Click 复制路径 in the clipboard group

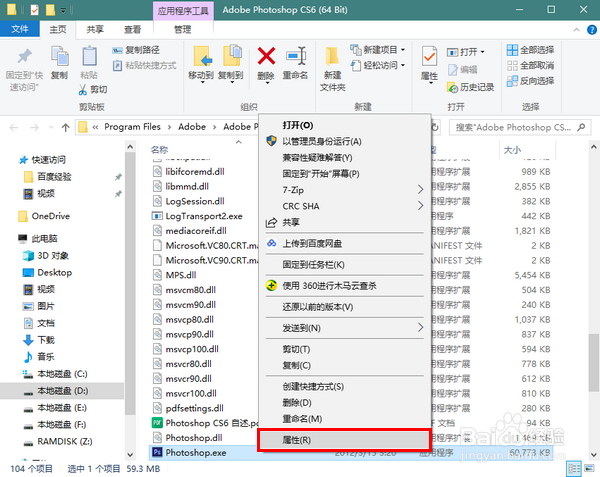coord(136,50)
